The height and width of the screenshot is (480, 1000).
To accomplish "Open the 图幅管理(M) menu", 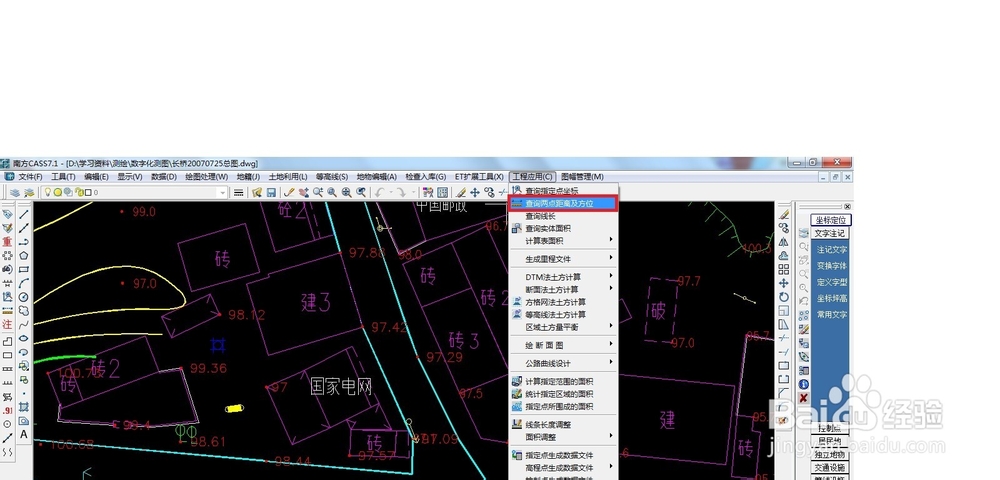I will point(582,177).
